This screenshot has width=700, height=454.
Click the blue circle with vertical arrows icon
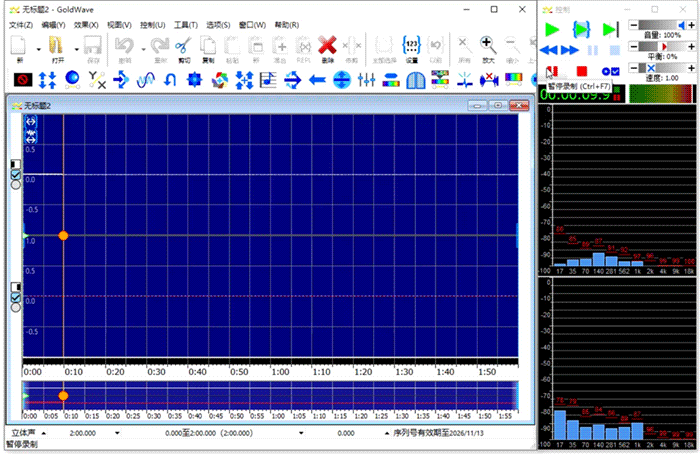(x=342, y=80)
